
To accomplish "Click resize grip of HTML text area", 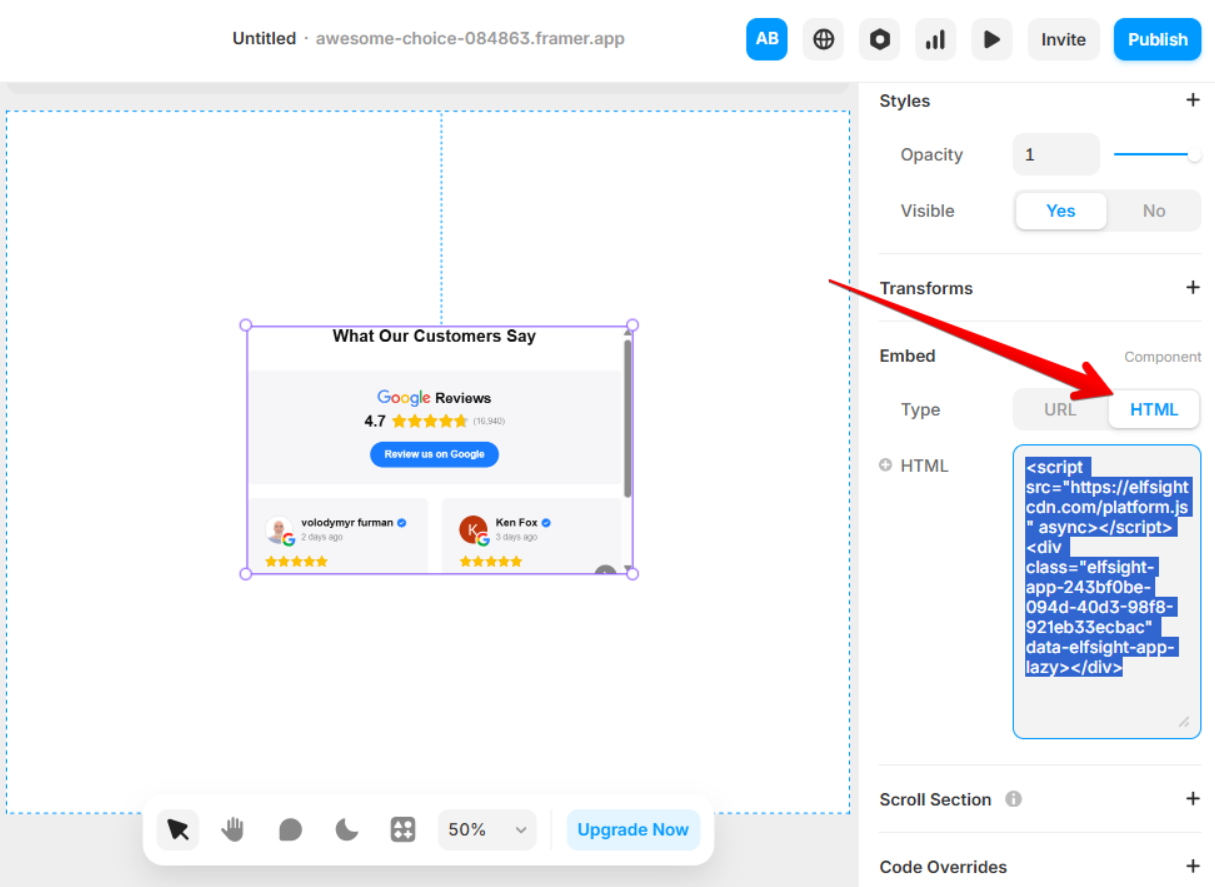I will 1184,721.
